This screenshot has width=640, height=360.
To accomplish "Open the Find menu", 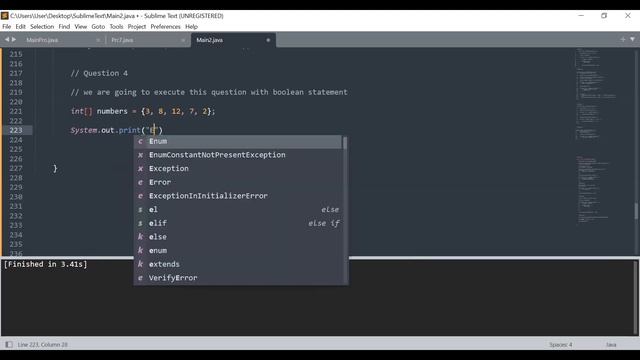I will tap(64, 27).
